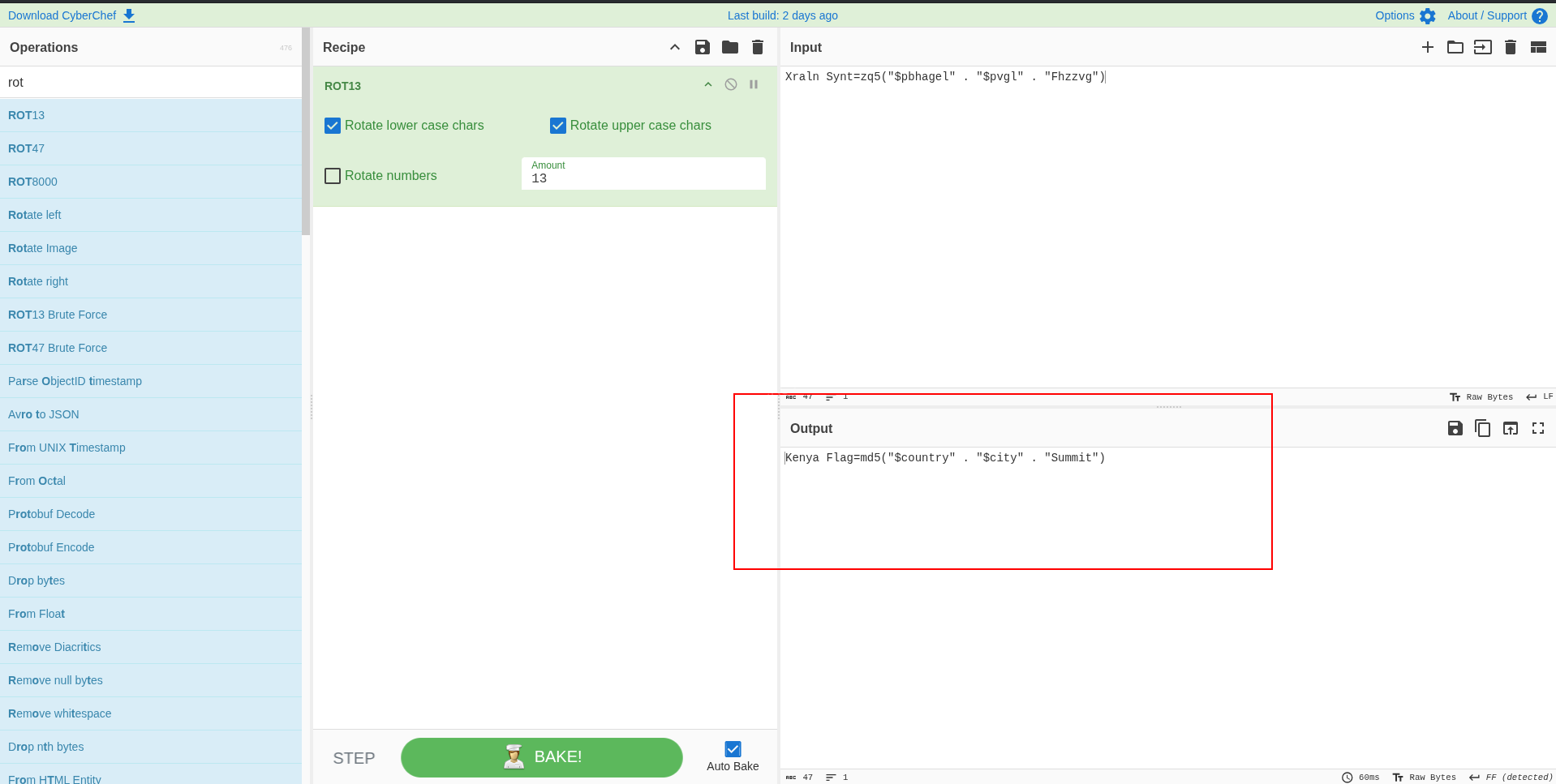Choose the Rotate right operation

(x=151, y=281)
